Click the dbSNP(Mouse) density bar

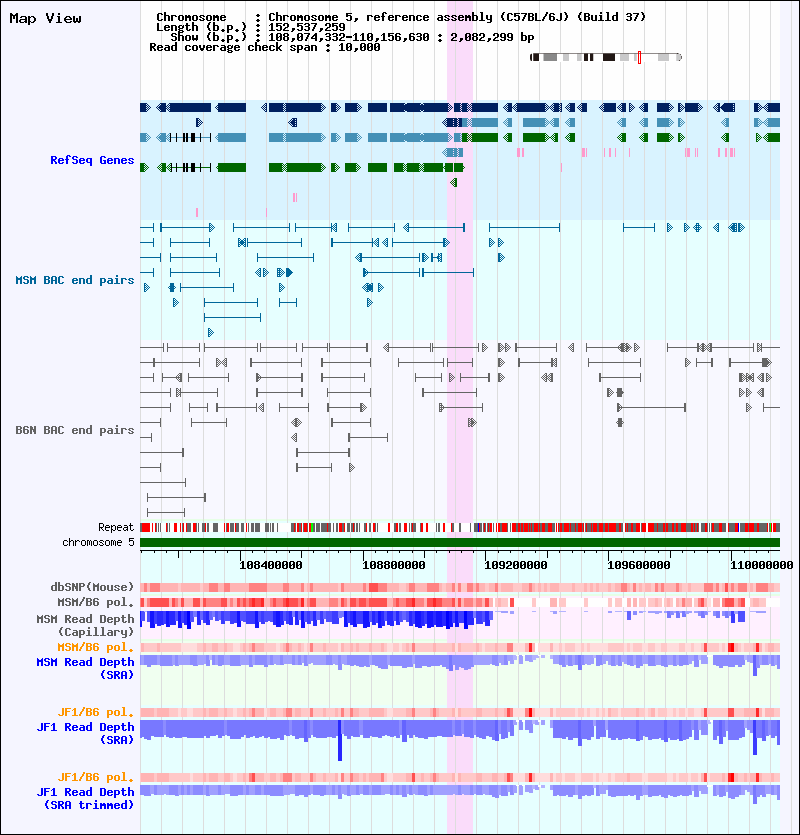pos(460,587)
